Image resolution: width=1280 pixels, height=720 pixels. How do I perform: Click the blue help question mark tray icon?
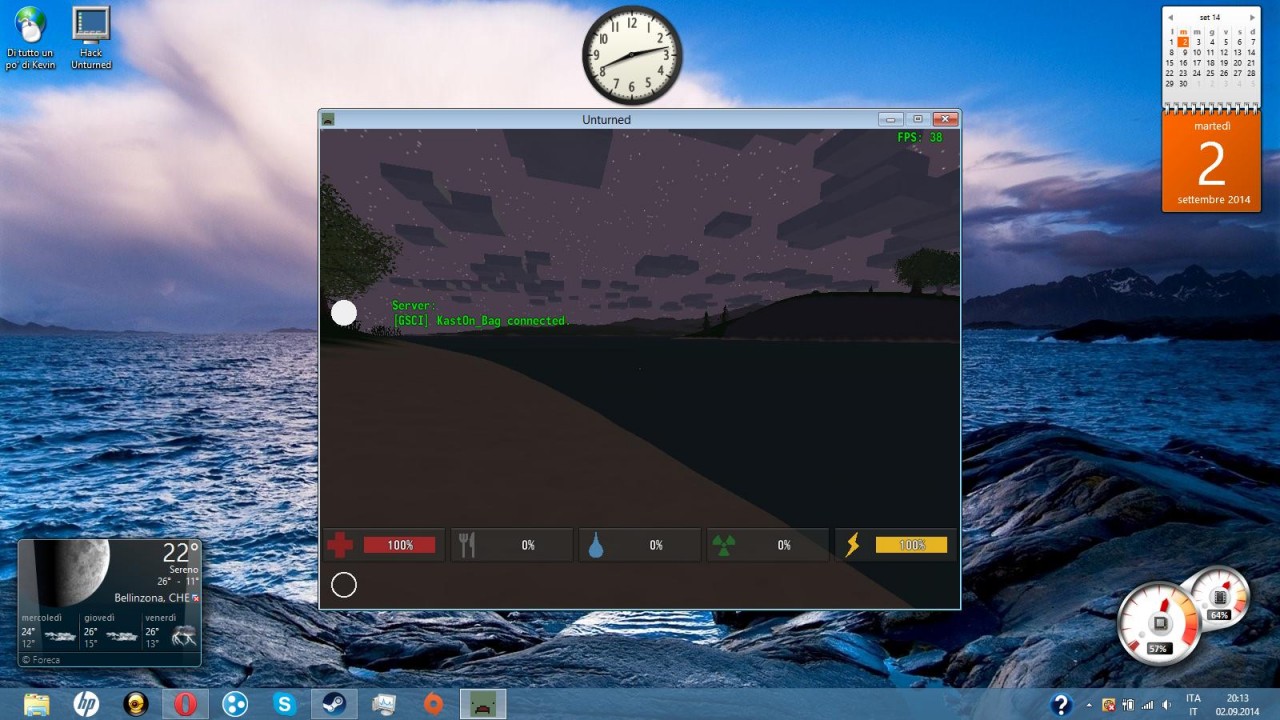pos(1061,704)
